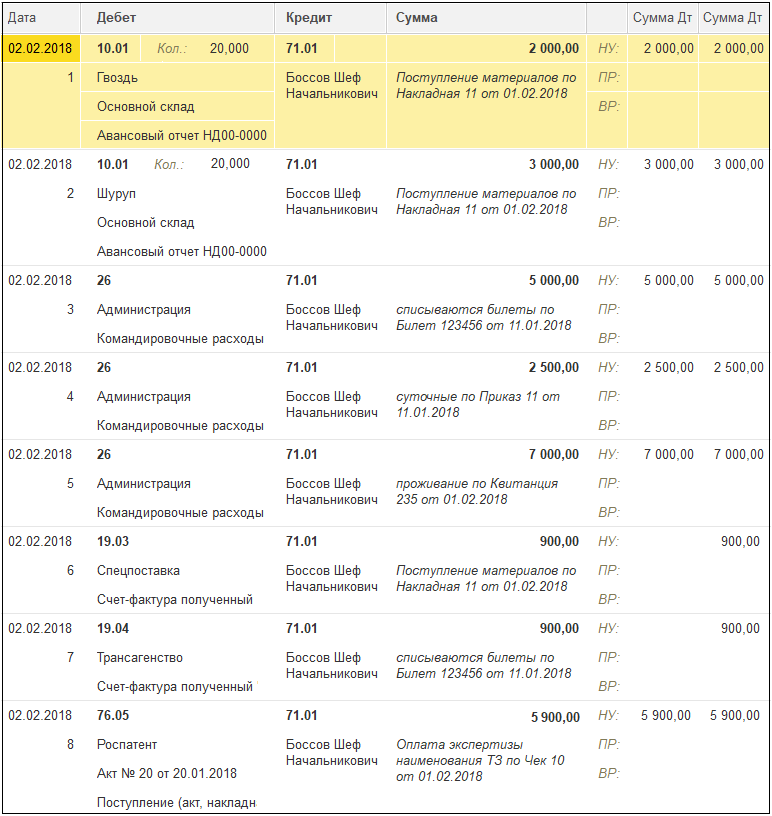This screenshot has width=772, height=816.
Task: Click Авансовый отчет НД00-0000 in row 1
Action: coord(178,135)
